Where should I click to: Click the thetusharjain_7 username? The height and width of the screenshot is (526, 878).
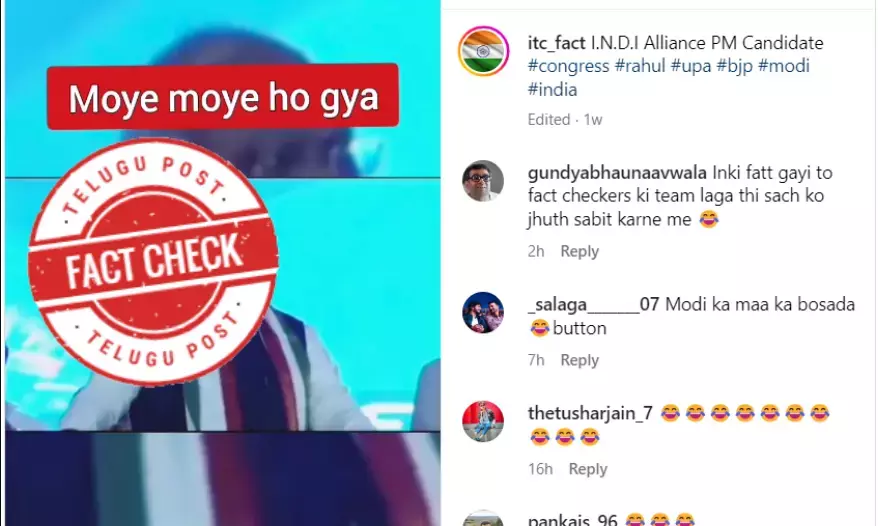point(590,413)
